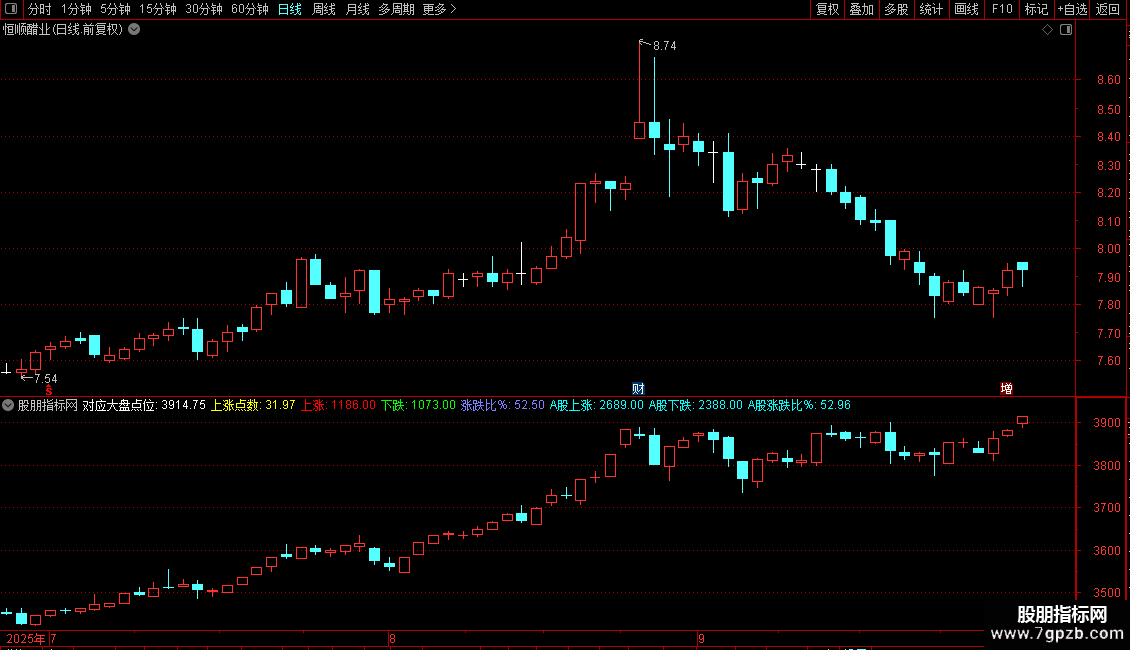This screenshot has width=1130, height=650.
Task: Click the 上涨点数 31.97 readout
Action: pos(253,405)
